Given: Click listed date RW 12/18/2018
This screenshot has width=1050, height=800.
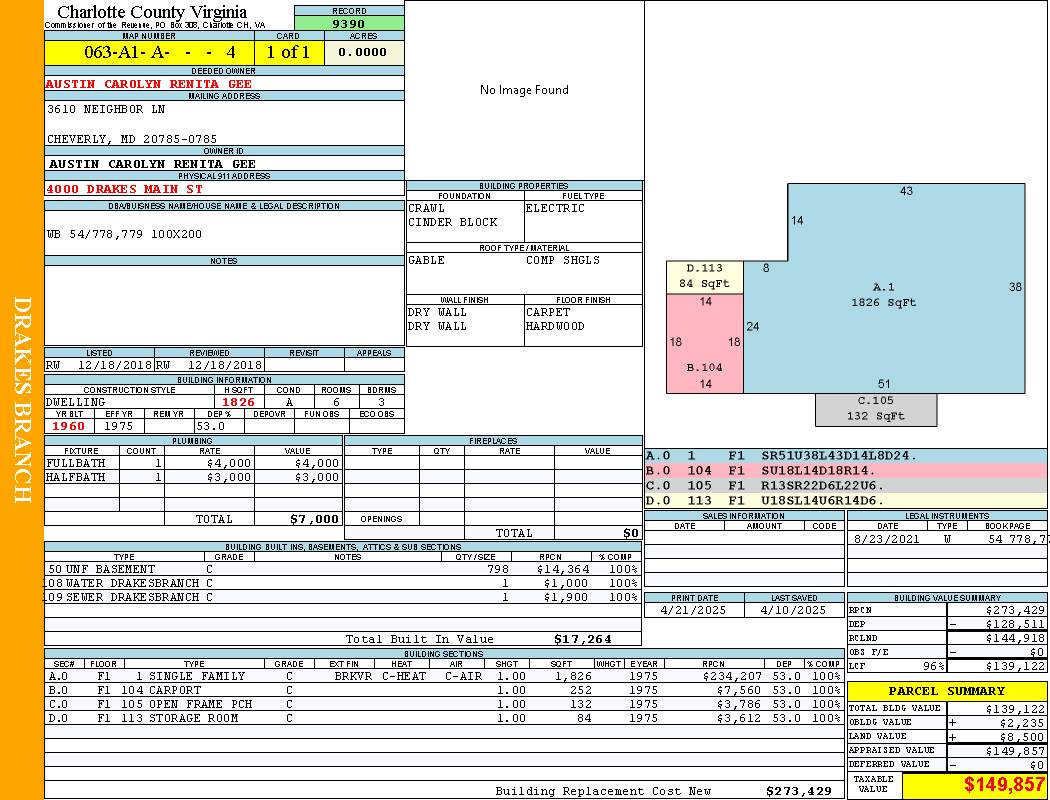Looking at the screenshot, I should click(99, 366).
